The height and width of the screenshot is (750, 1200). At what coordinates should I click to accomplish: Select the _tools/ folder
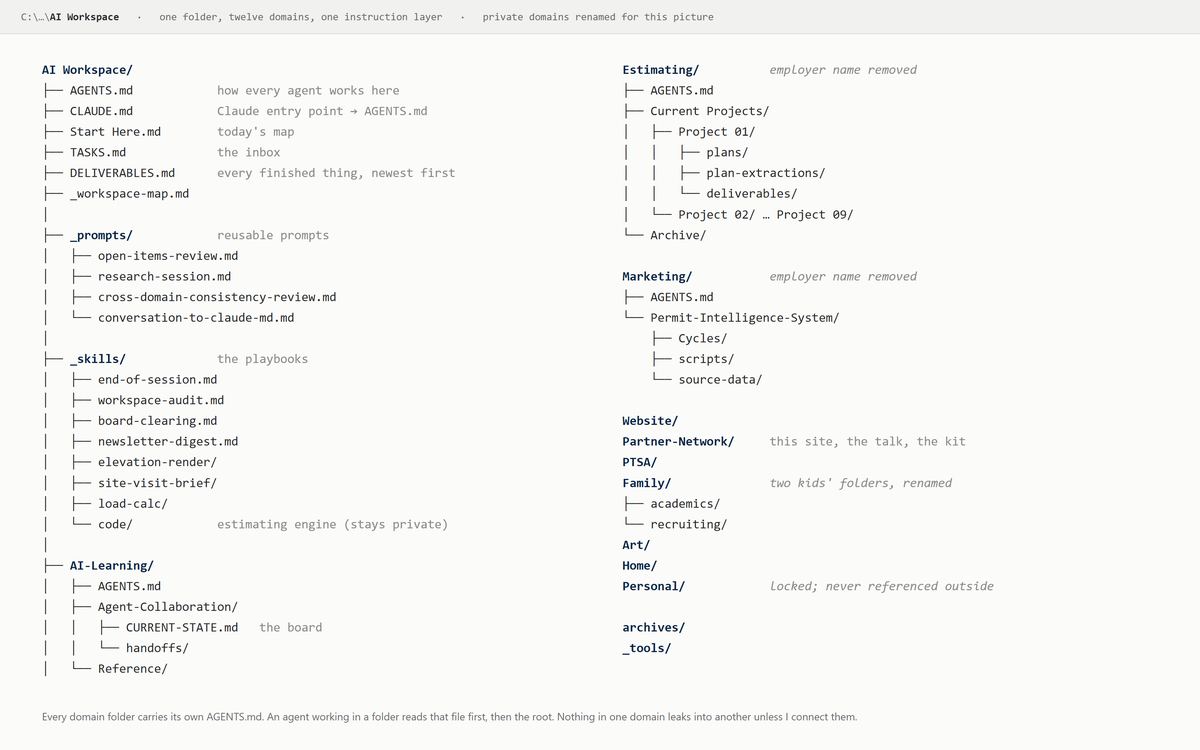tap(647, 648)
